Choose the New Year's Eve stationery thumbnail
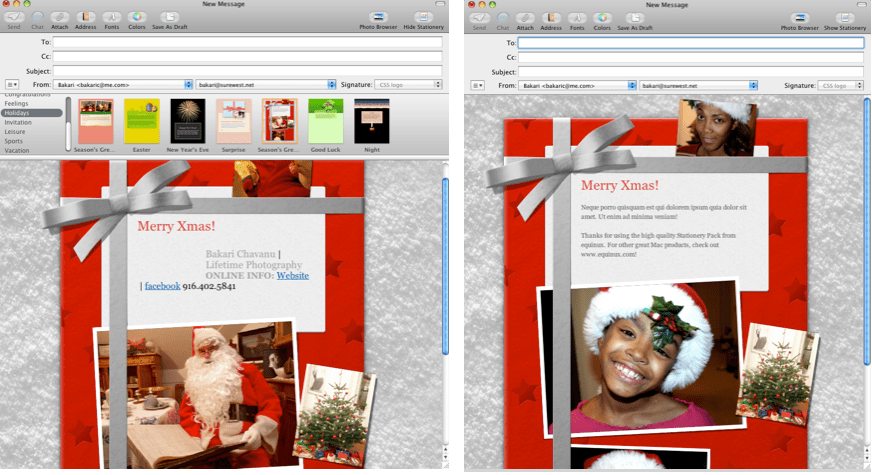Image resolution: width=872 pixels, height=475 pixels. [x=187, y=124]
